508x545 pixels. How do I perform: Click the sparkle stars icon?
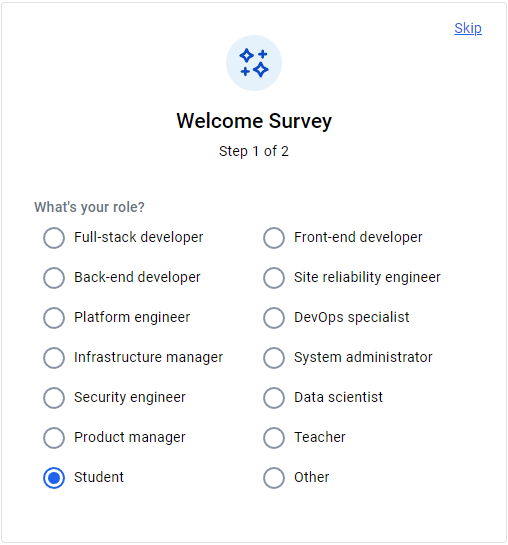click(x=254, y=63)
